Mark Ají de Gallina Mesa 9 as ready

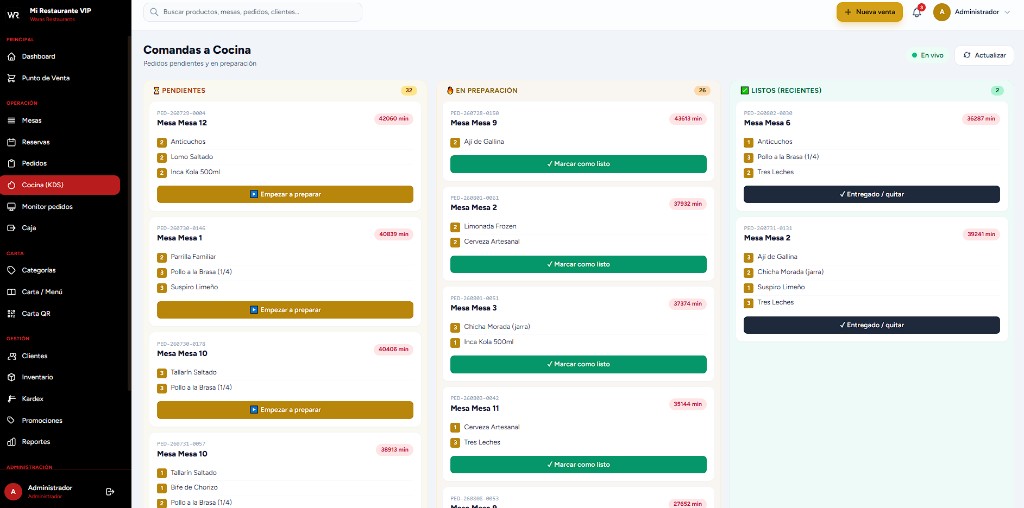click(578, 164)
